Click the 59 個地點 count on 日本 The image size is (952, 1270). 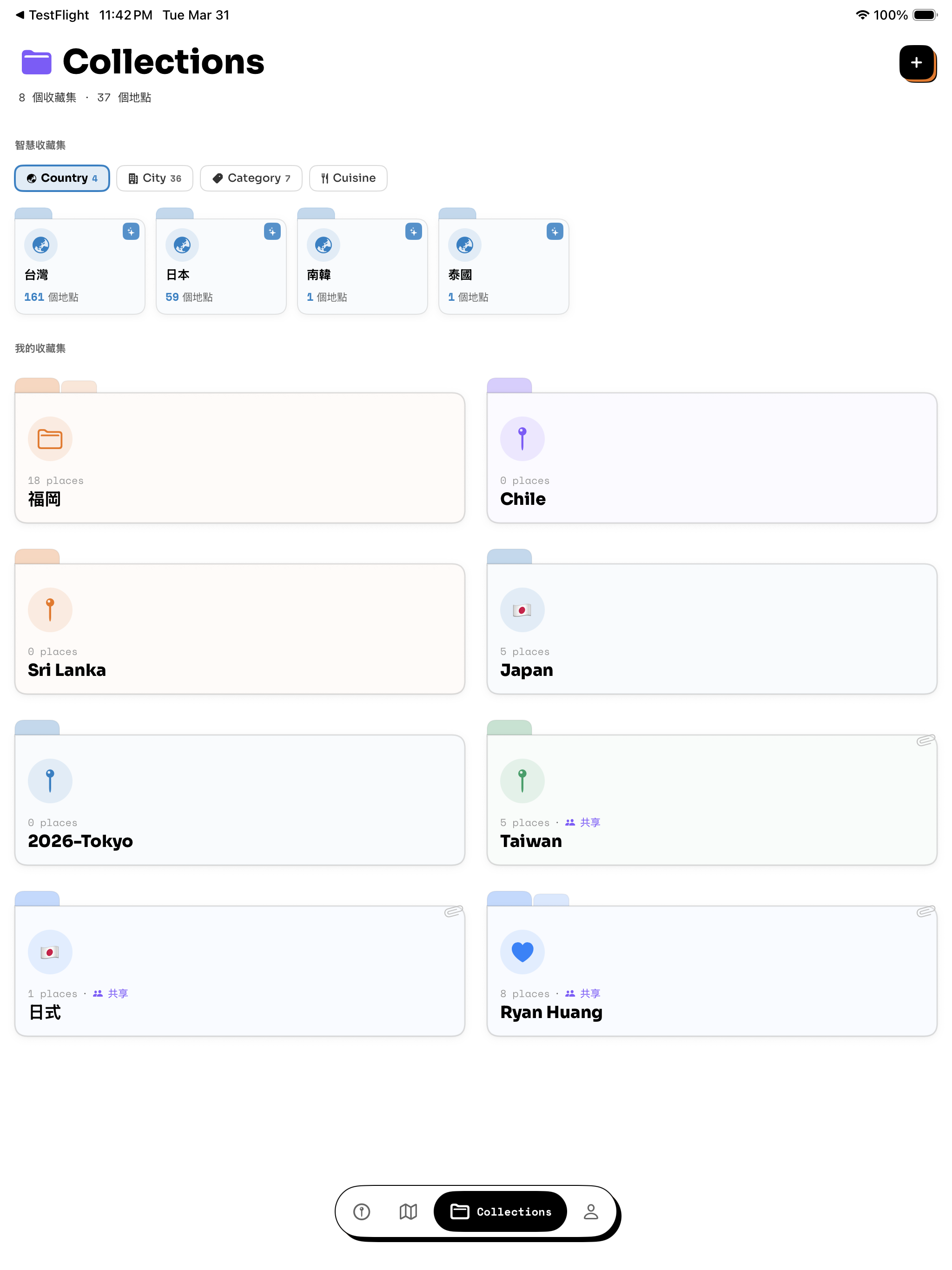[x=189, y=297]
